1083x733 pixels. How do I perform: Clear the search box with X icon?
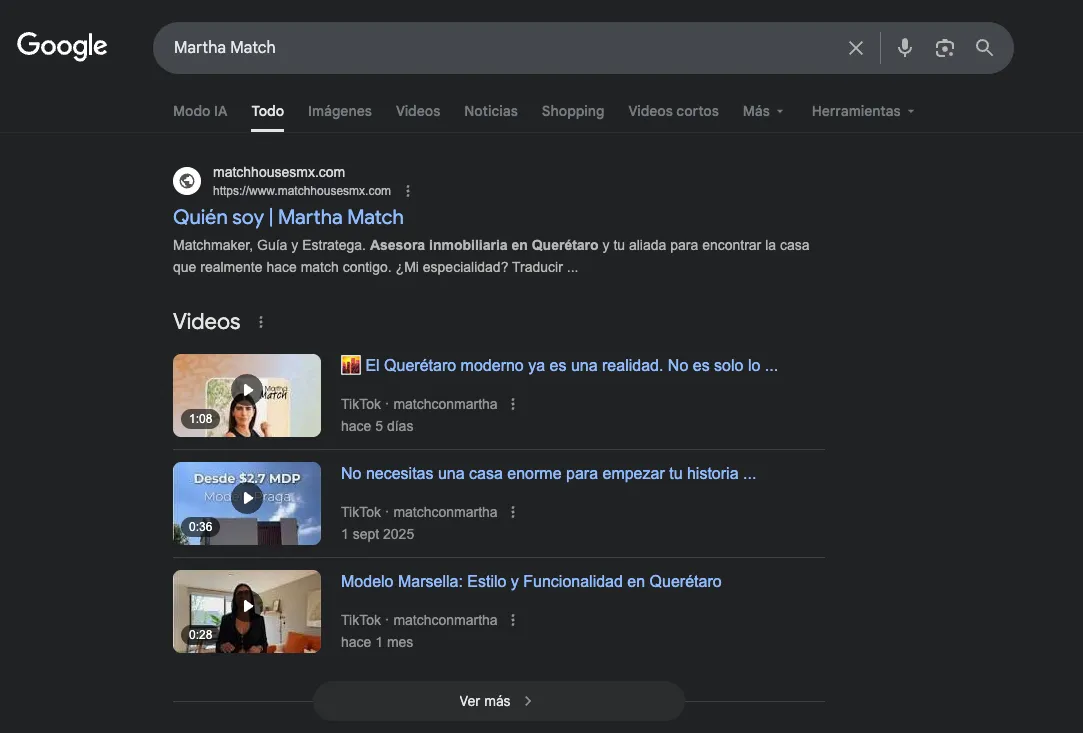[856, 48]
